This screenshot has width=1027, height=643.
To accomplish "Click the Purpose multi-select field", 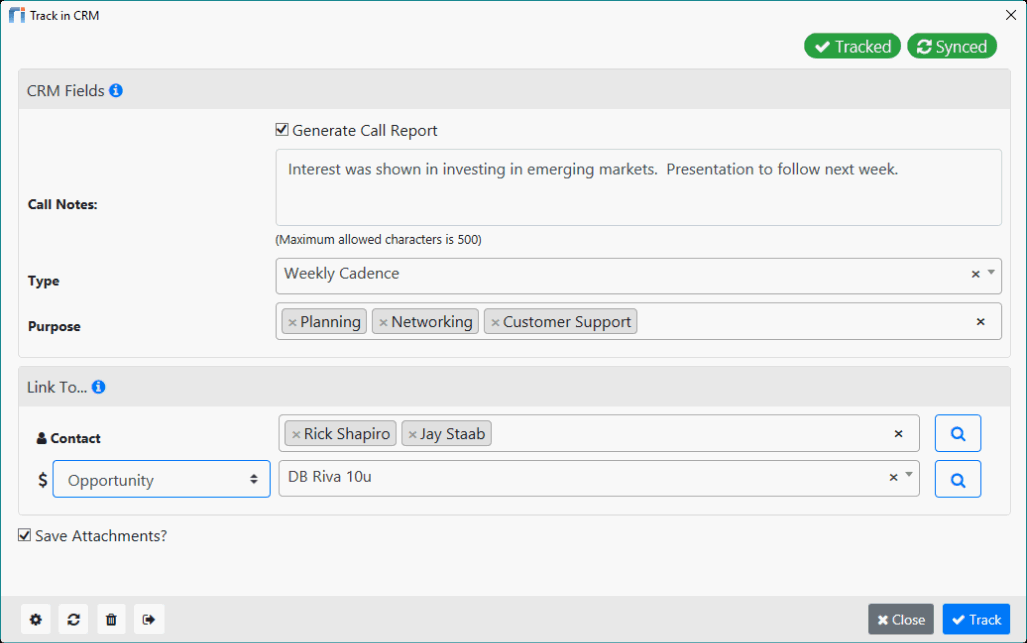I will (x=639, y=322).
